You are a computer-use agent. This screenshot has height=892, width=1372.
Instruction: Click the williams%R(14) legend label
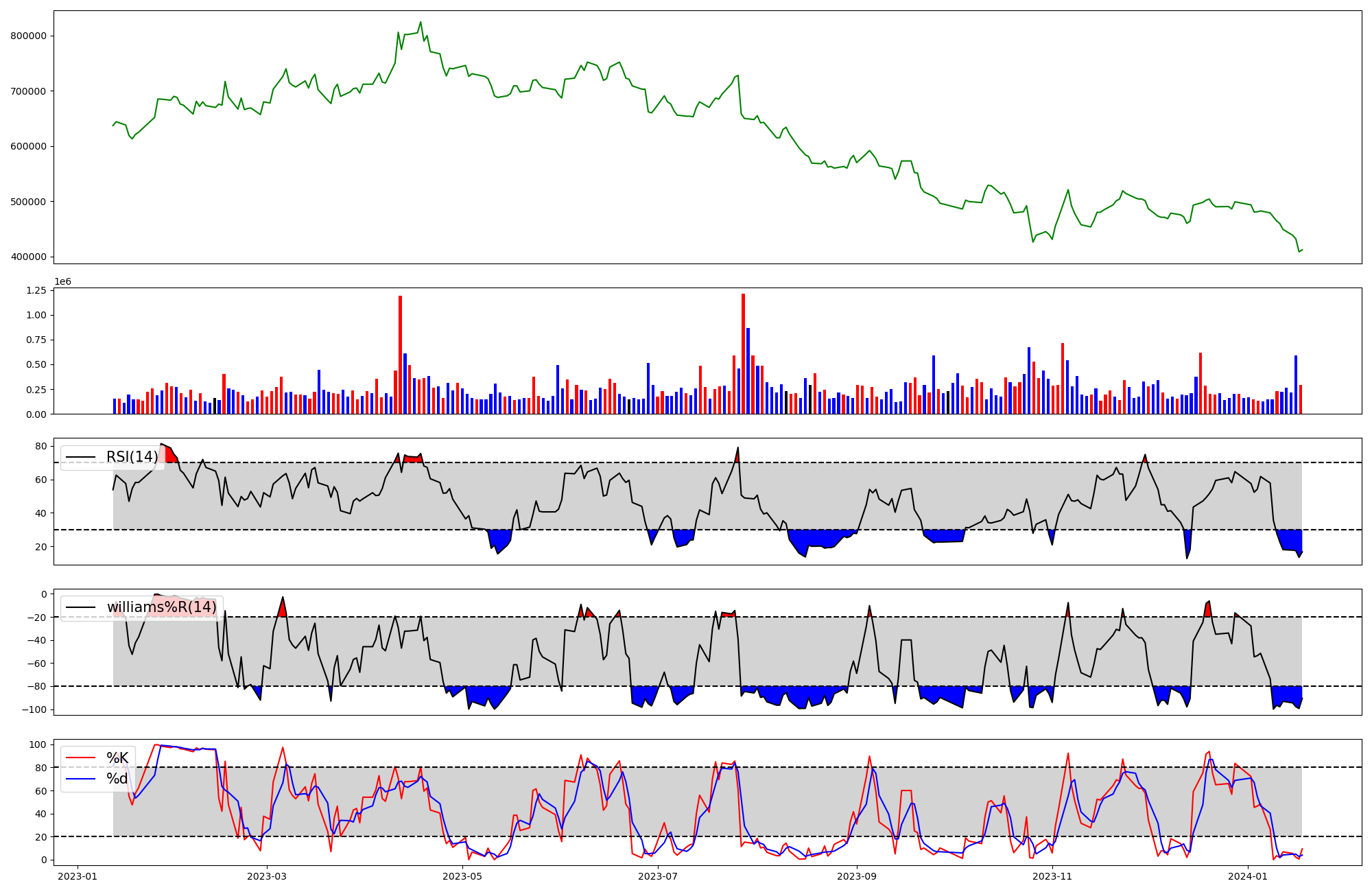161,607
